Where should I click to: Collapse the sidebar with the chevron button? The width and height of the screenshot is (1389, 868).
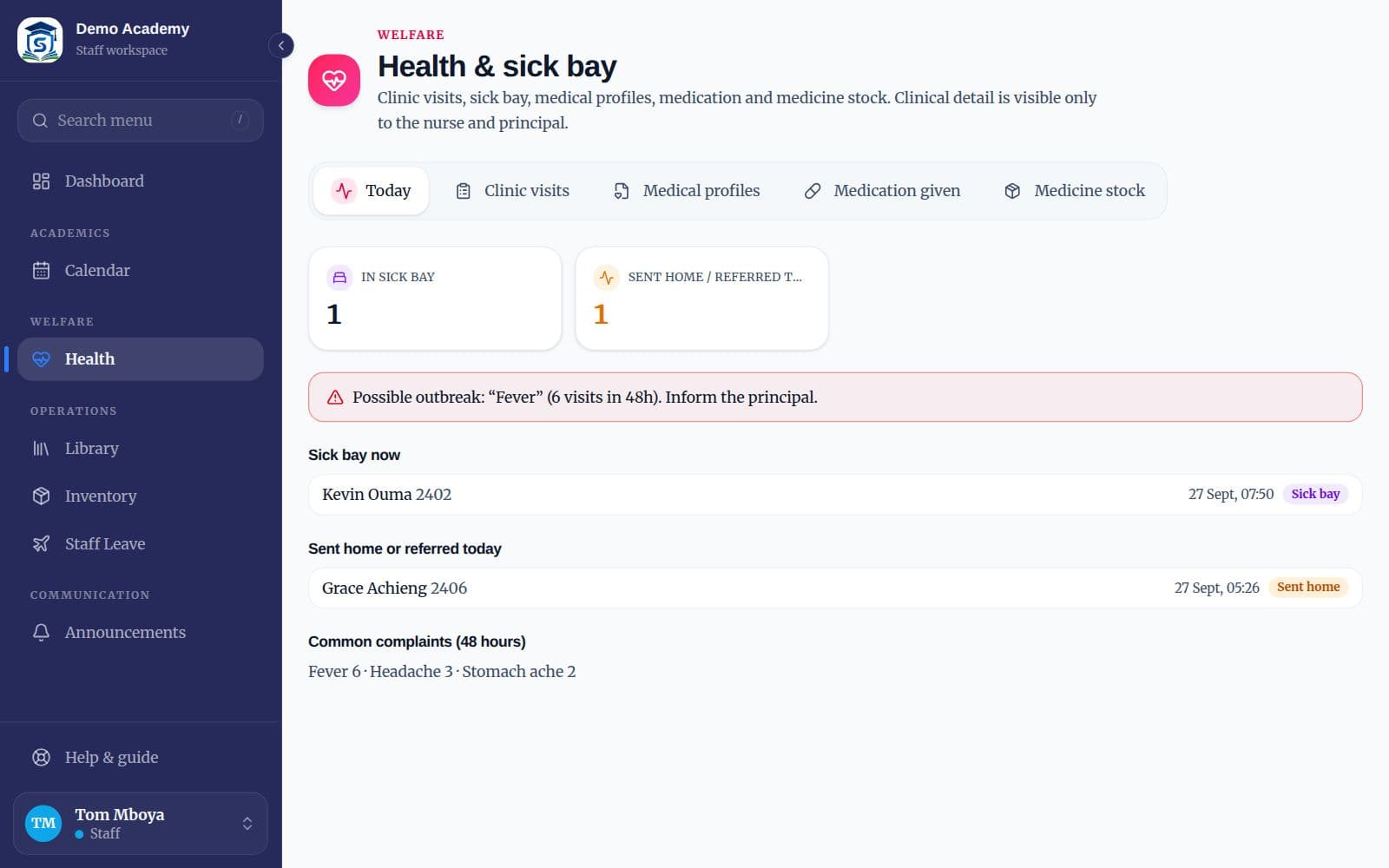point(281,45)
